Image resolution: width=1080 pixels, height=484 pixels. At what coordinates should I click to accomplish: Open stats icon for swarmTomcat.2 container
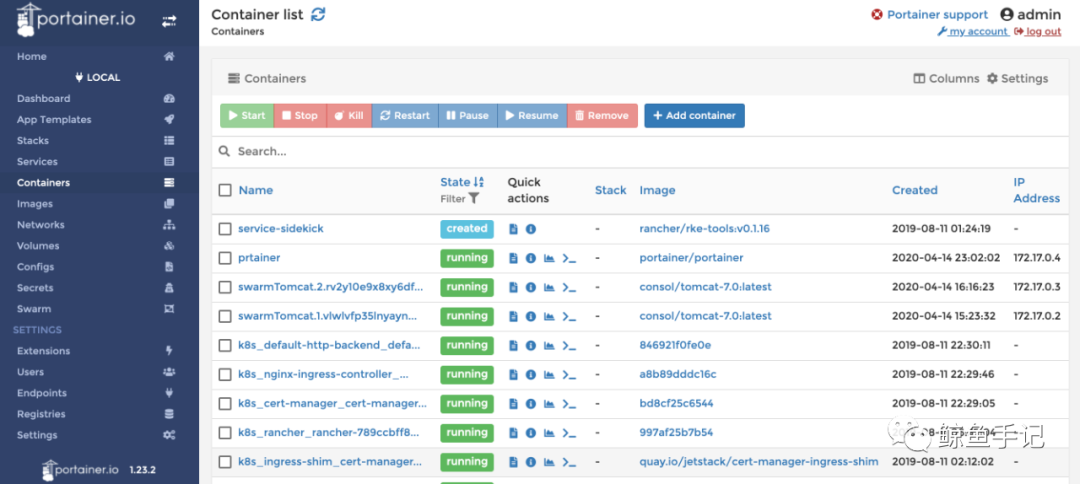(x=549, y=287)
